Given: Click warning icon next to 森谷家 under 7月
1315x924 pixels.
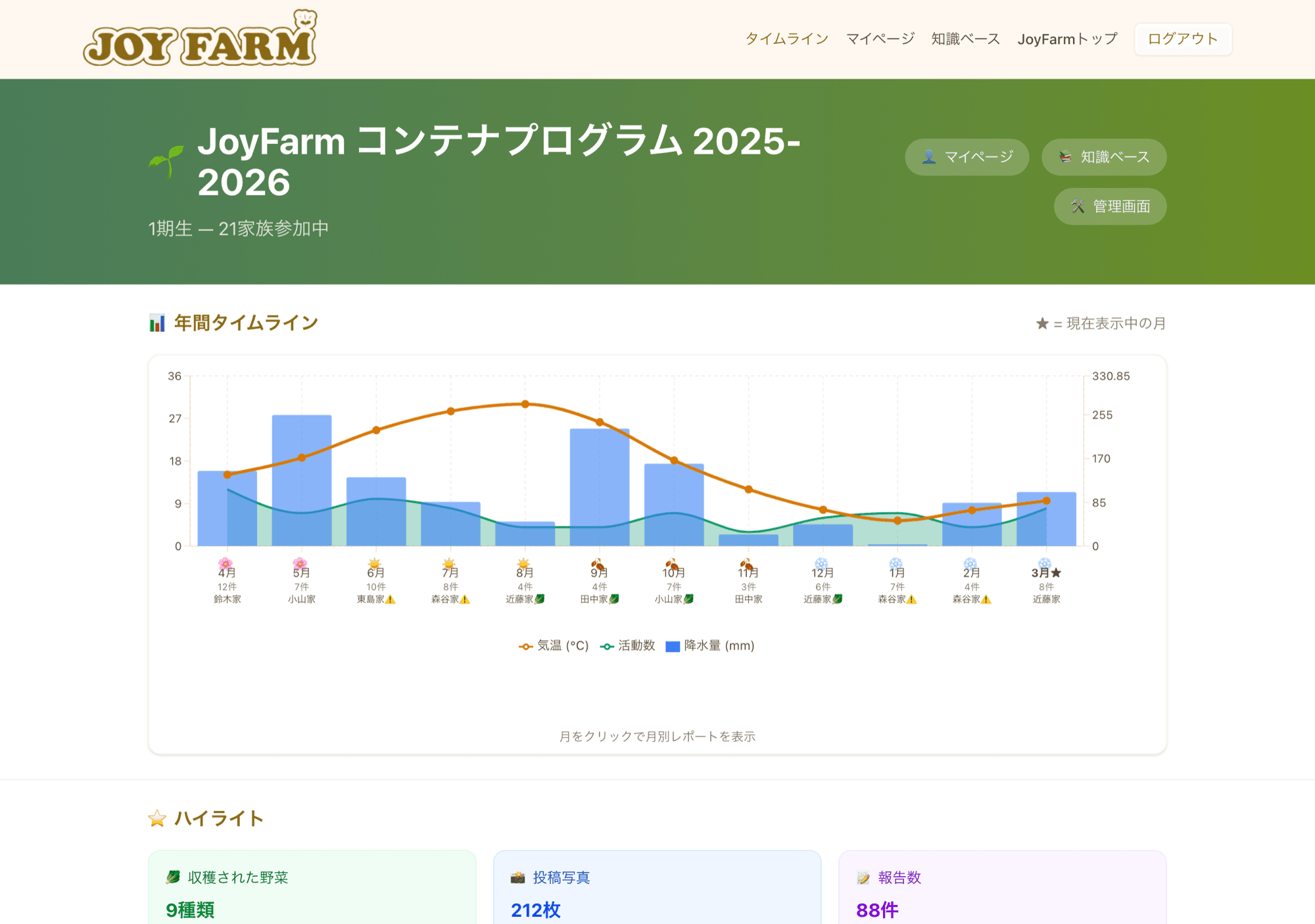Looking at the screenshot, I should pos(465,599).
